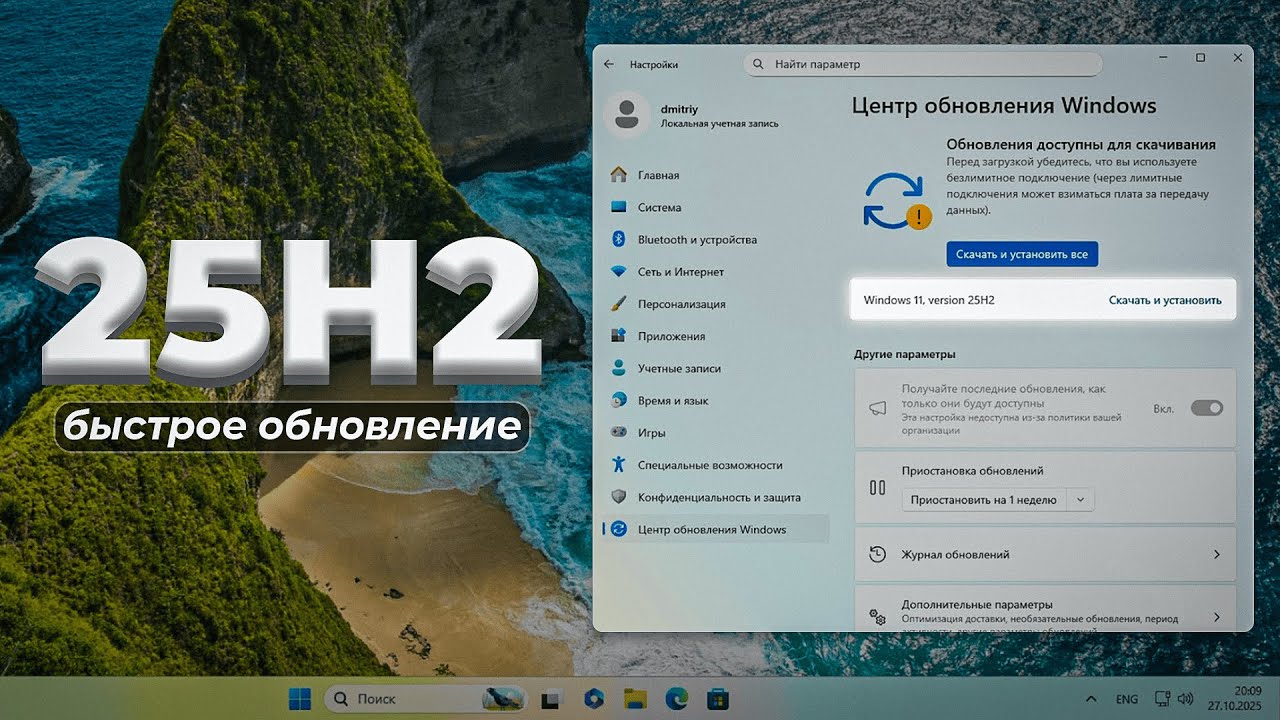Screen dimensions: 1280x720
Task: Open Дополнительные параметры via its chevron
Action: pos(1217,617)
